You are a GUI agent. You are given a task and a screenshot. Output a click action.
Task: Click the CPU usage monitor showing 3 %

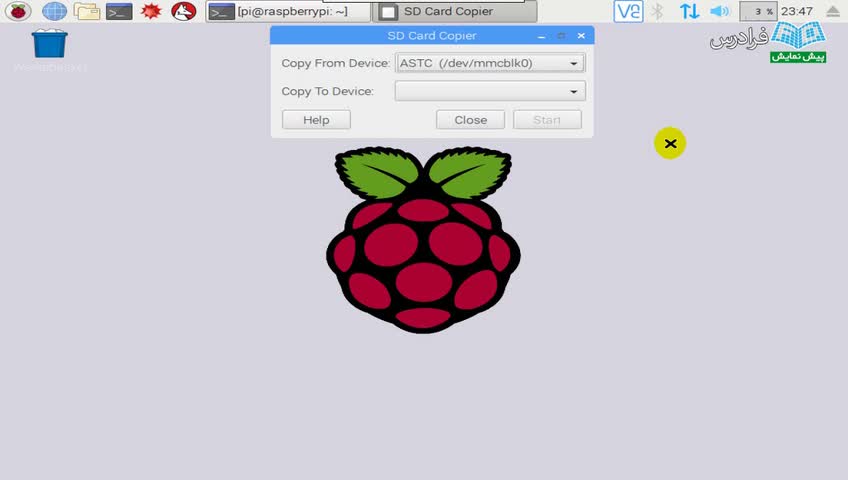[x=758, y=11]
